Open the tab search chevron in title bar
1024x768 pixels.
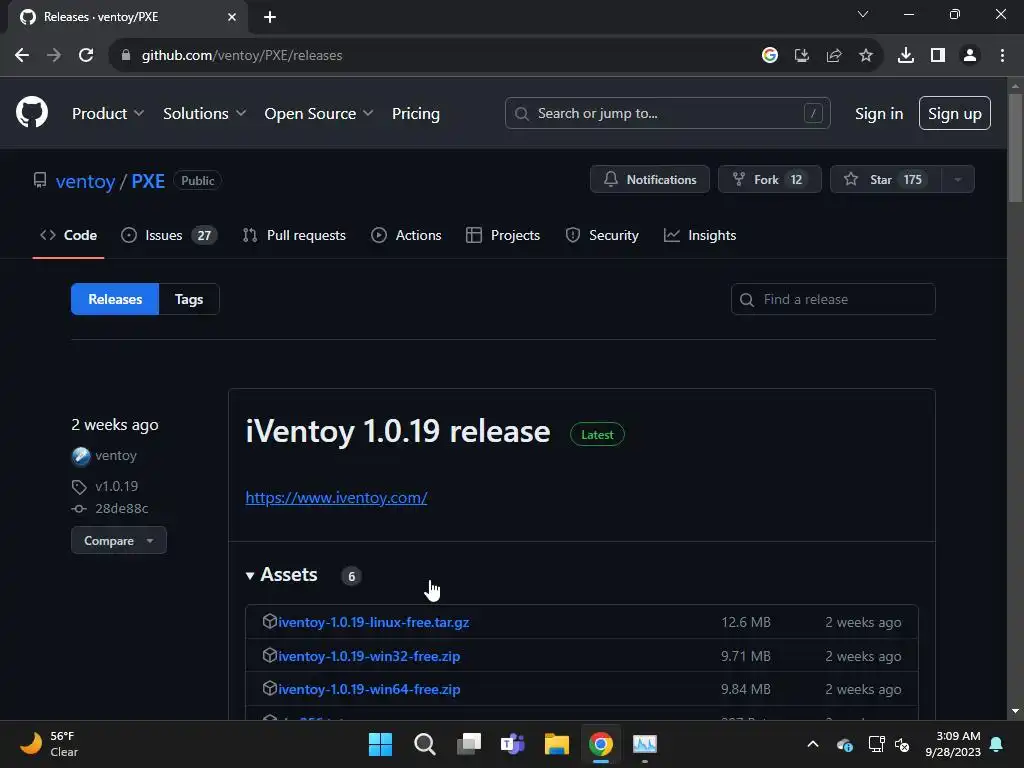click(863, 14)
